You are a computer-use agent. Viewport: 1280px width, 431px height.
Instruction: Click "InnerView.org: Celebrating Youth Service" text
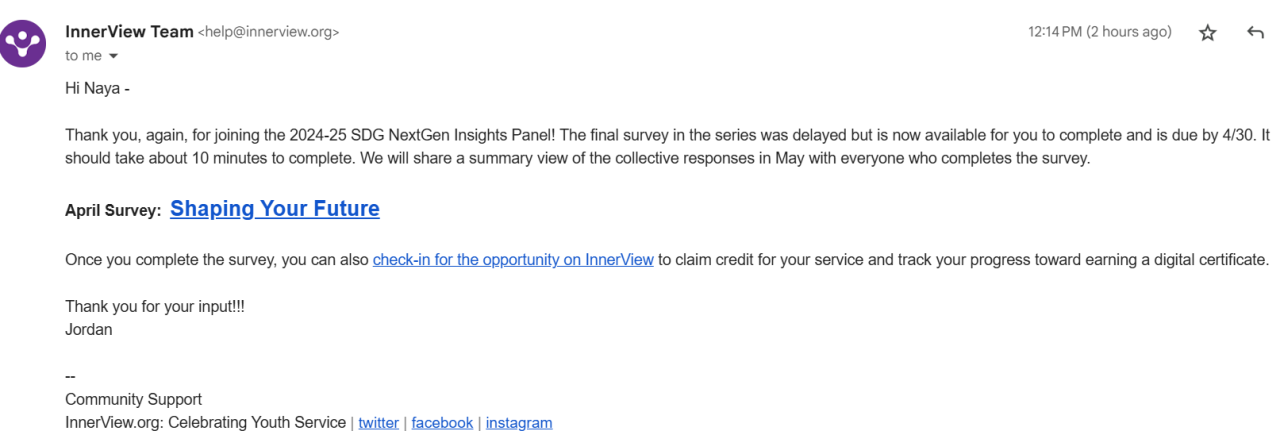(205, 422)
